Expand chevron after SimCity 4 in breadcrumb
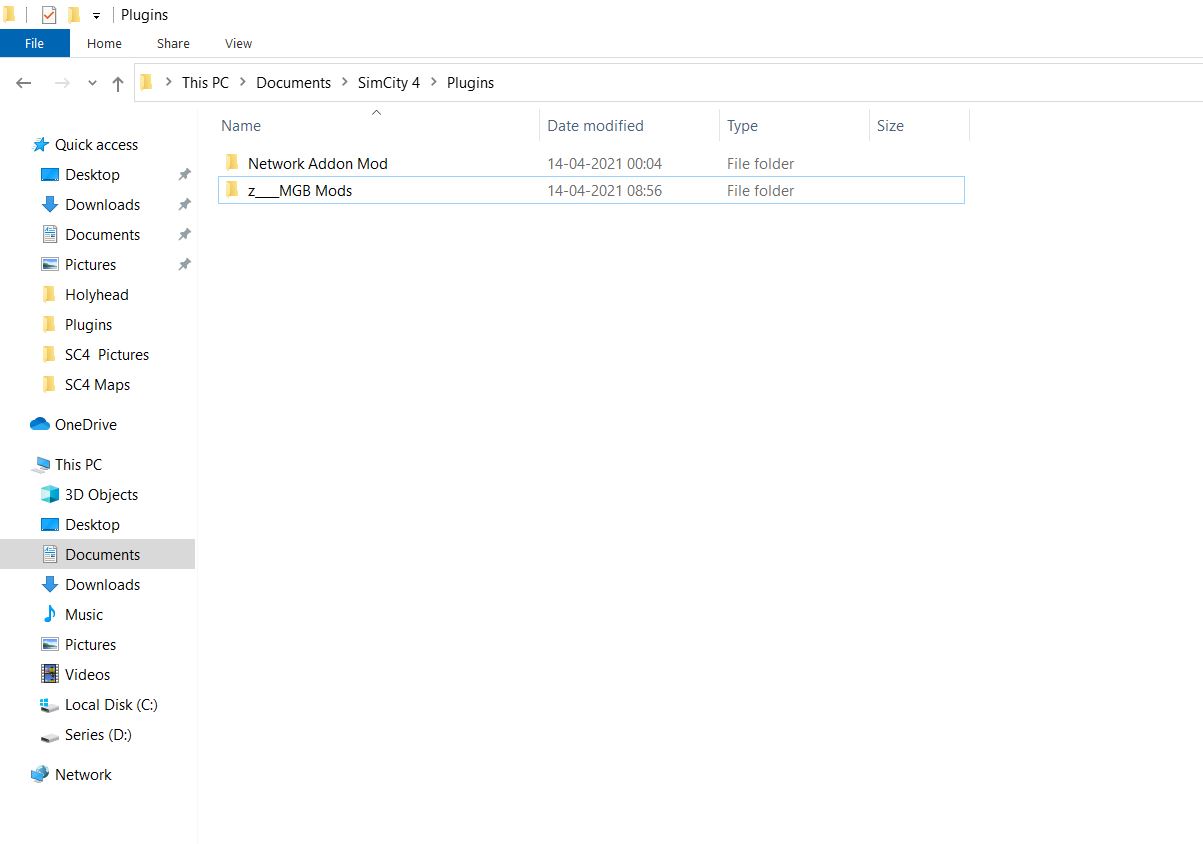 pyautogui.click(x=434, y=83)
